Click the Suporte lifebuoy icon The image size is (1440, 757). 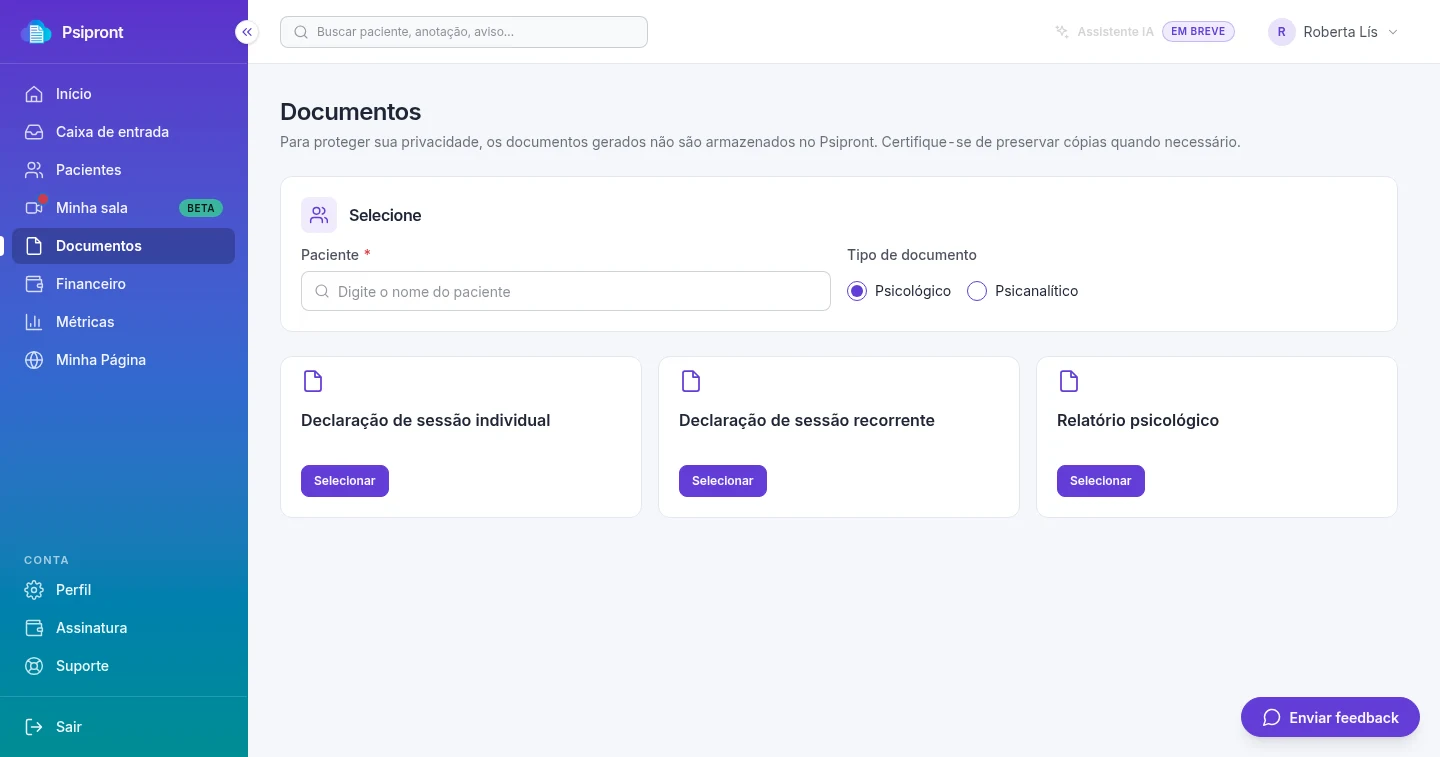pos(34,666)
